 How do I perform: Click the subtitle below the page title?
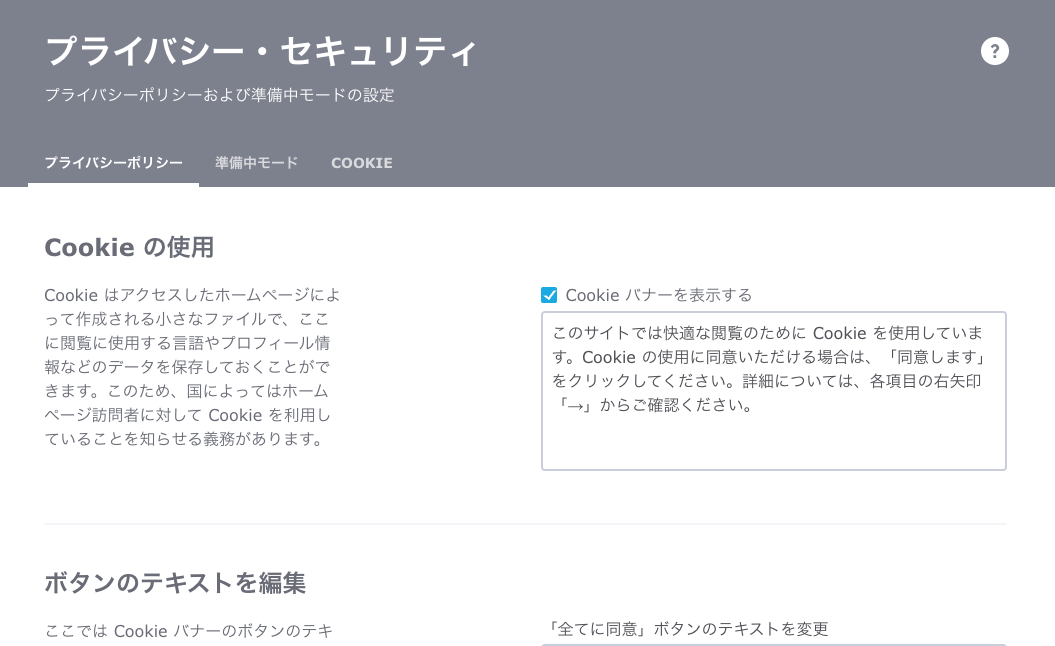pyautogui.click(x=218, y=95)
